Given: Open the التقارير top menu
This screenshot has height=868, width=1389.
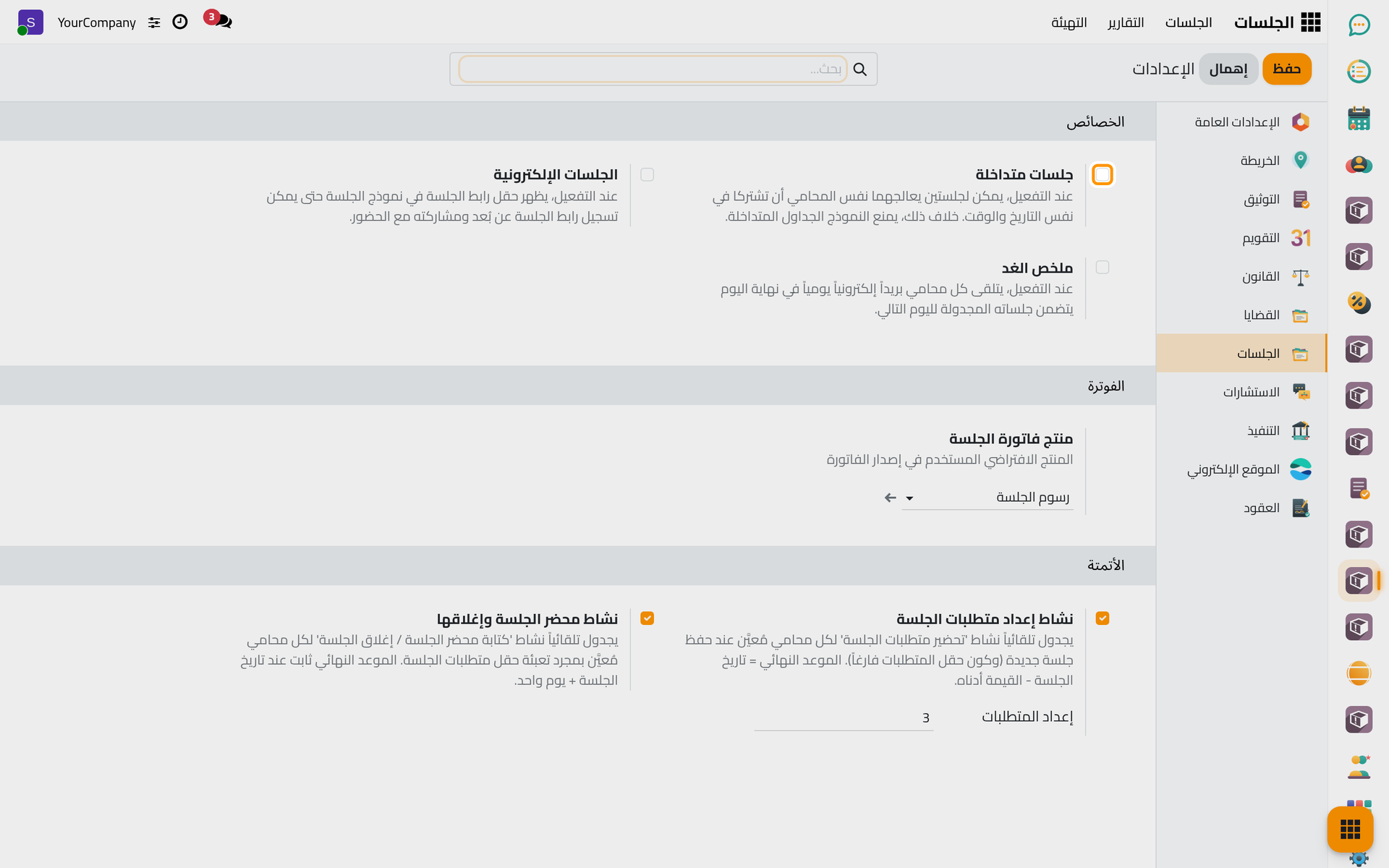Looking at the screenshot, I should tap(1126, 22).
